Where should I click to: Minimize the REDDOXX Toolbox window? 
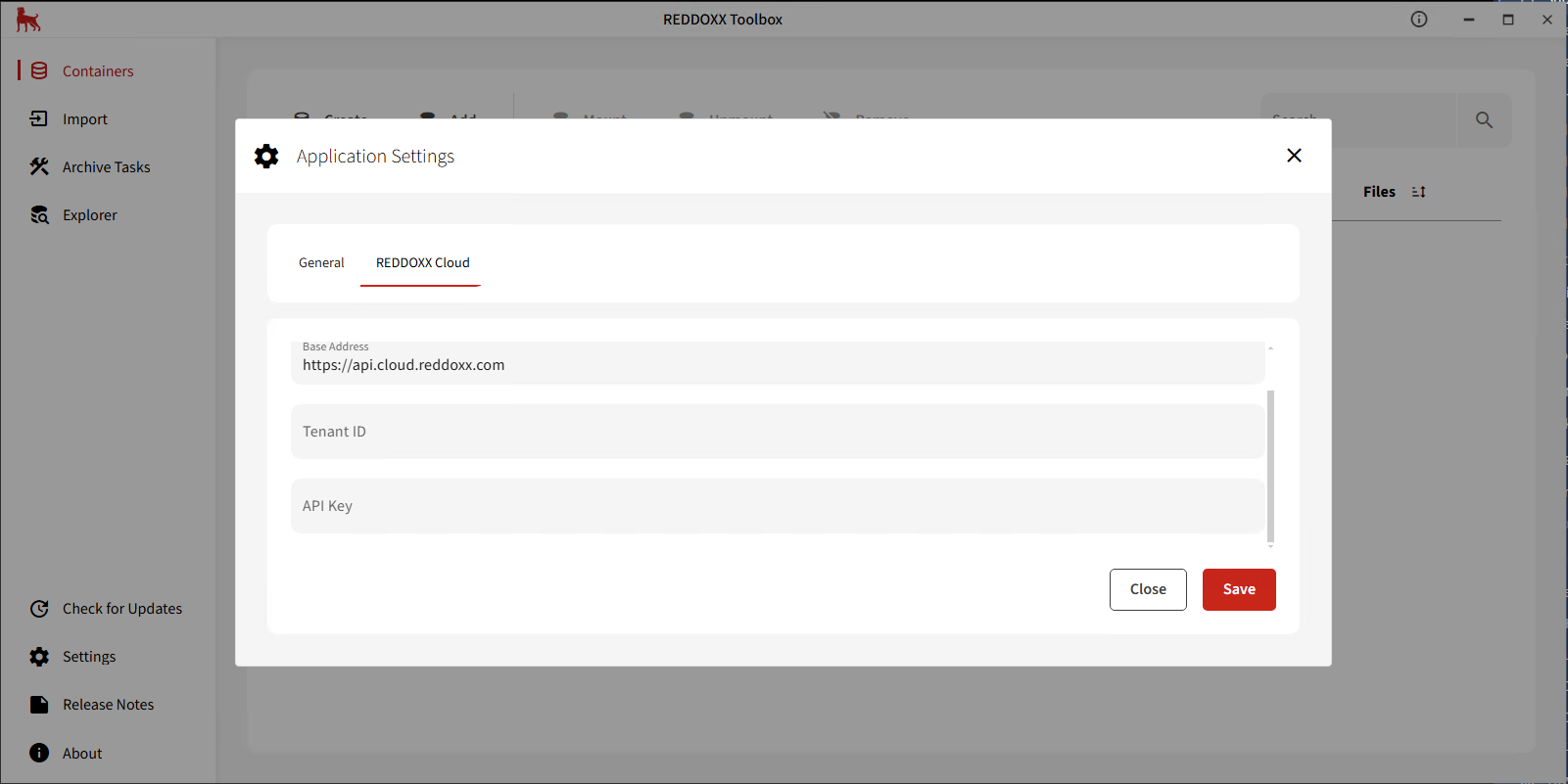coord(1469,20)
